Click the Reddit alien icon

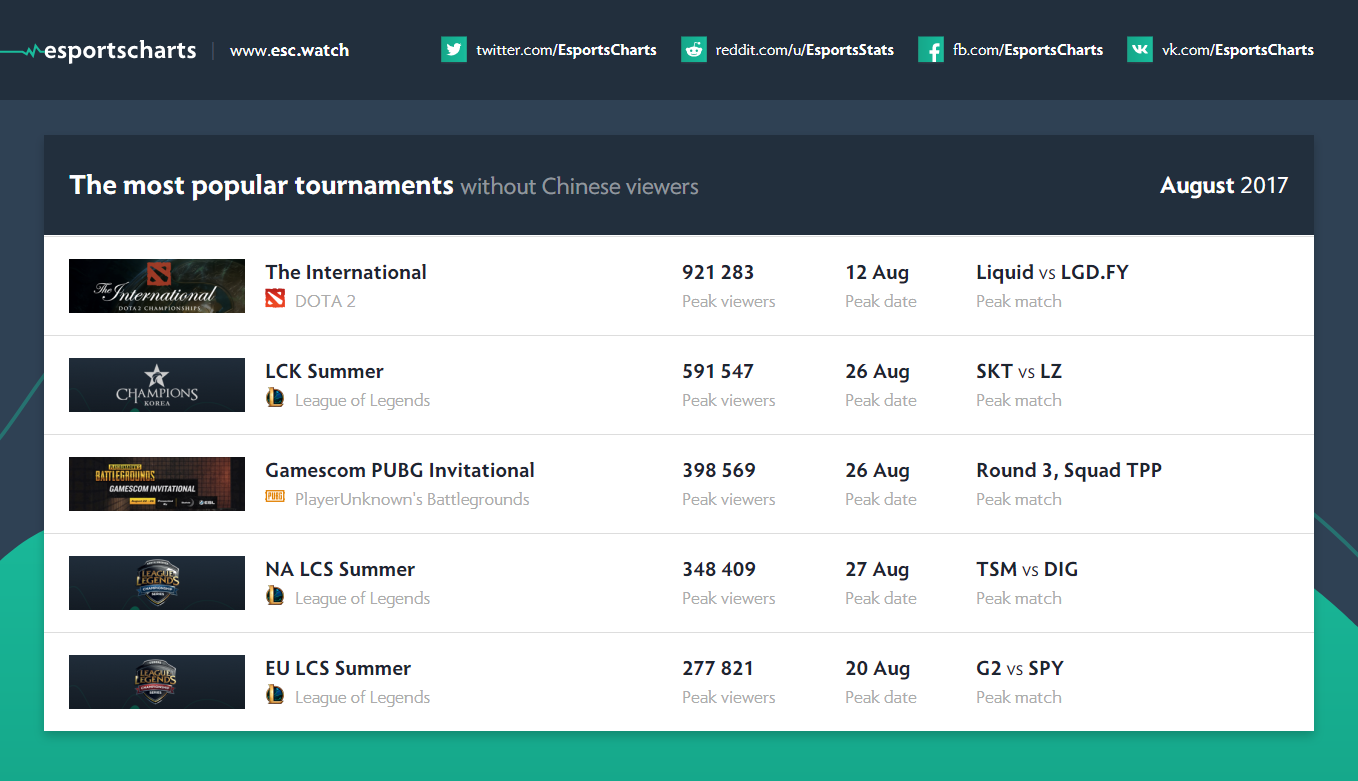tap(694, 49)
